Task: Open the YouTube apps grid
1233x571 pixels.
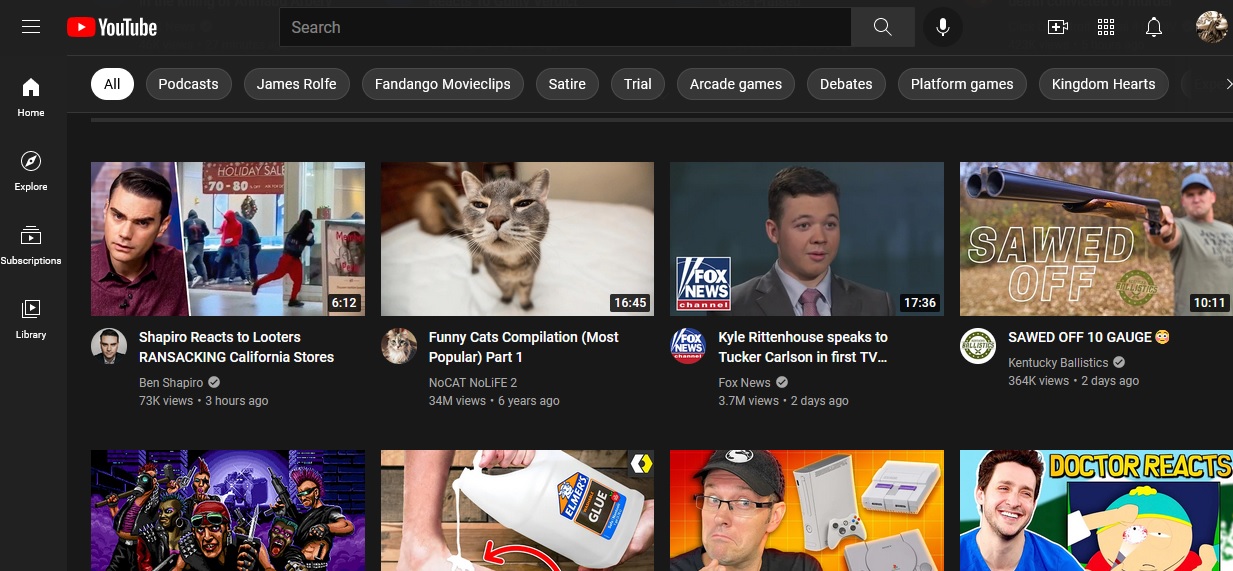Action: click(x=1106, y=27)
